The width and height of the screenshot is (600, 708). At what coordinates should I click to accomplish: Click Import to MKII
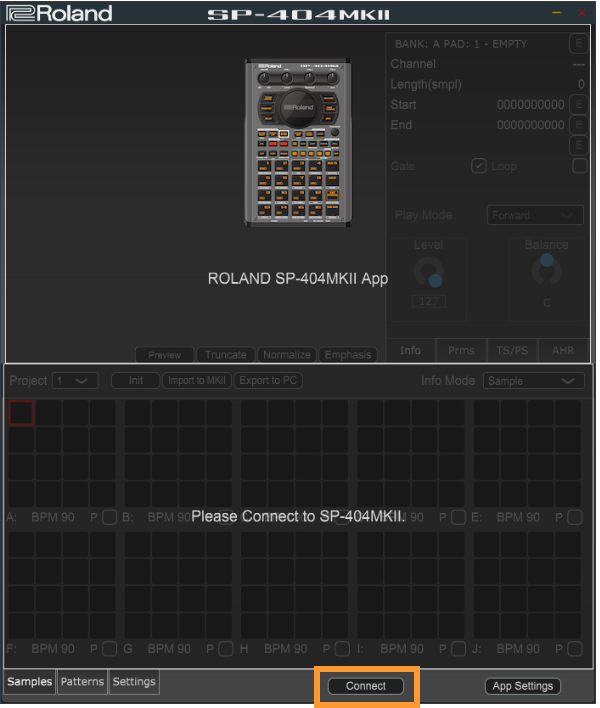197,380
